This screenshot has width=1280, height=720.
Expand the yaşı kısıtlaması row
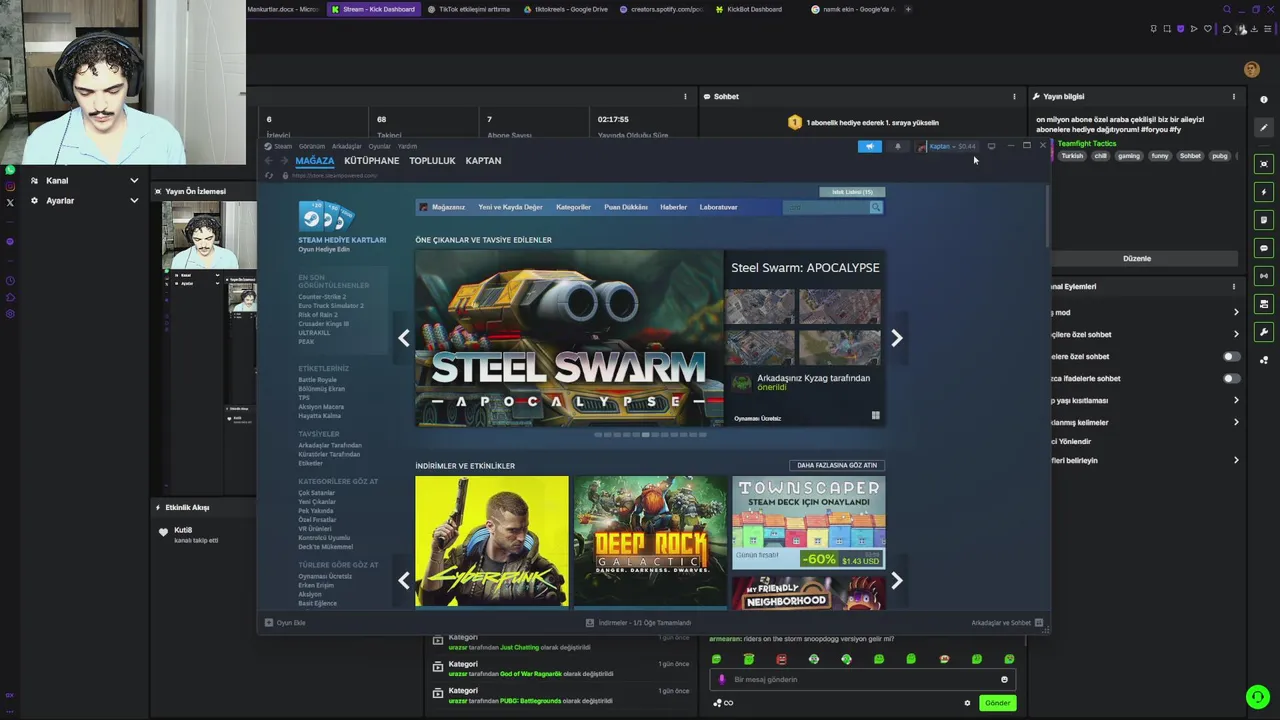(1236, 400)
